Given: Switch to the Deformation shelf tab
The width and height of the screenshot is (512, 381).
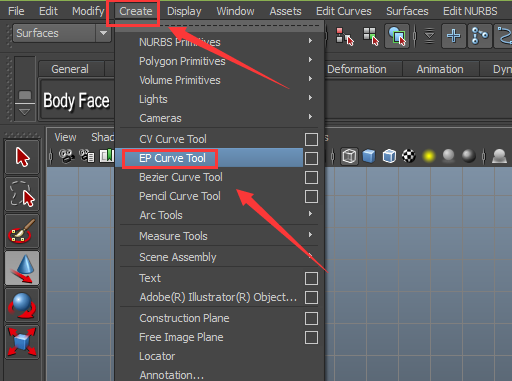Looking at the screenshot, I should [x=357, y=69].
